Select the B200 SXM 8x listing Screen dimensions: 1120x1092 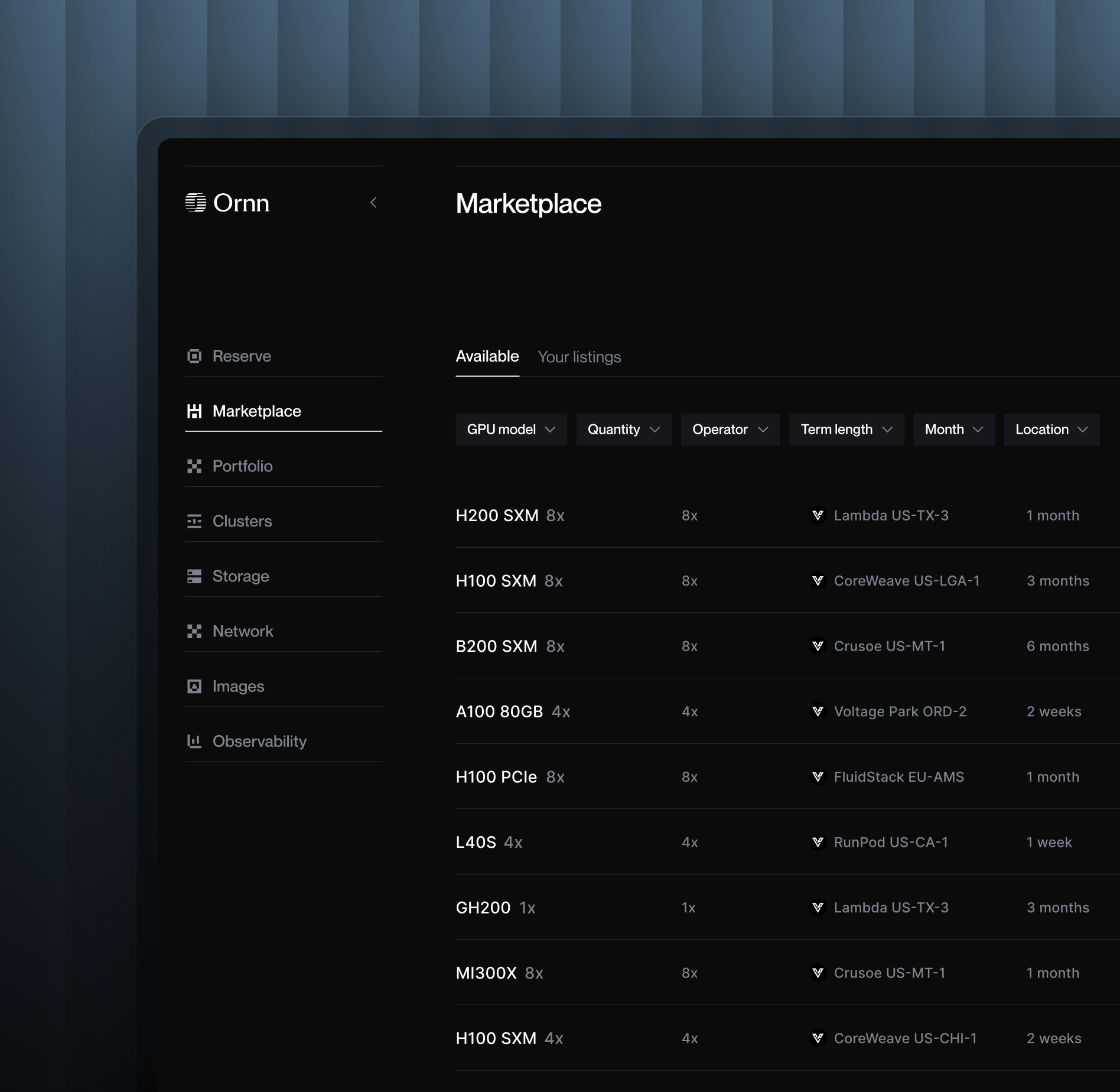[510, 646]
